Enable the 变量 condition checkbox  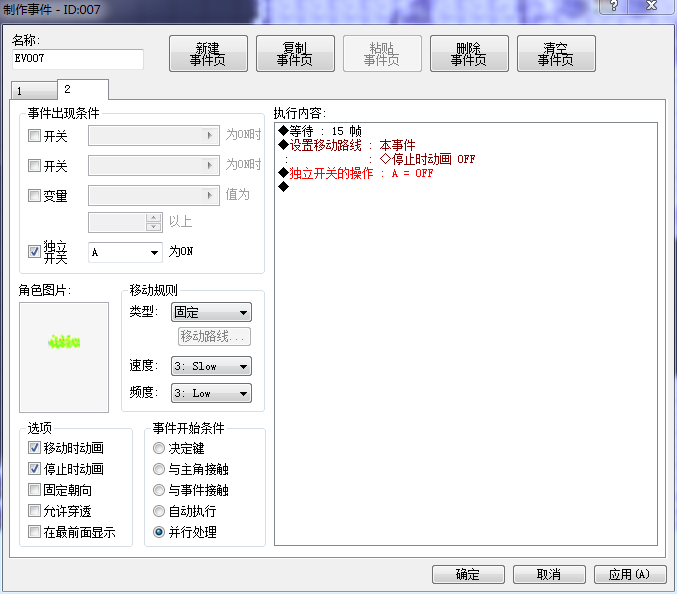(x=34, y=196)
